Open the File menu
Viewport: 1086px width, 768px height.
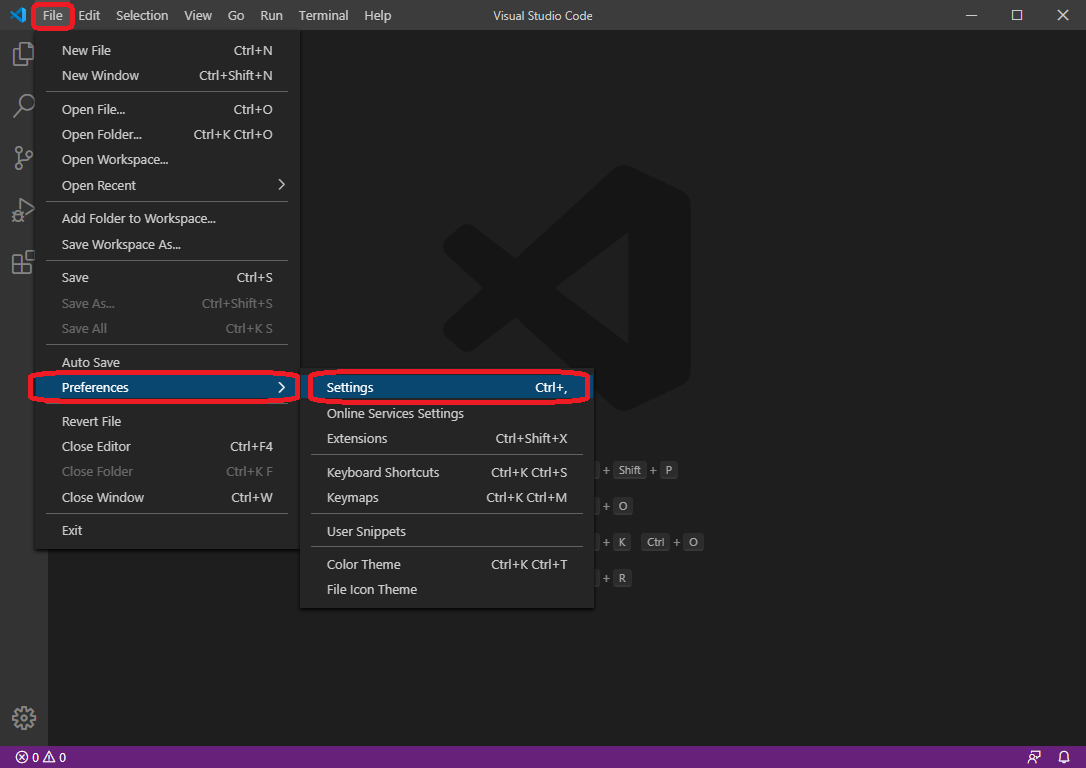pyautogui.click(x=53, y=15)
